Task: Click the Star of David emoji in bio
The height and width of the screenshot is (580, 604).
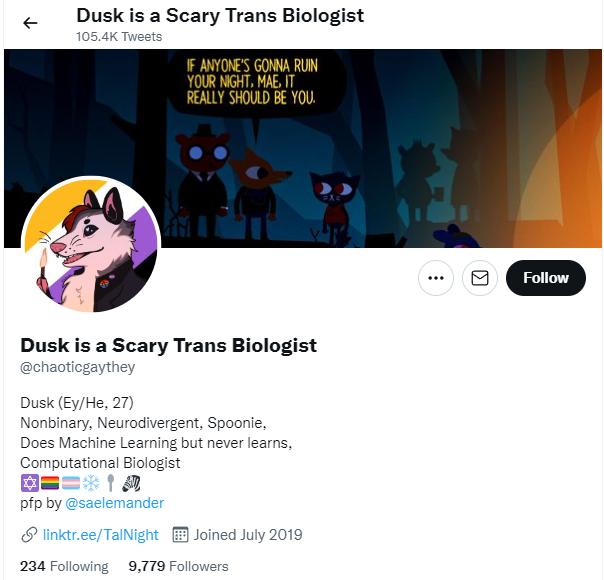Action: pos(30,483)
